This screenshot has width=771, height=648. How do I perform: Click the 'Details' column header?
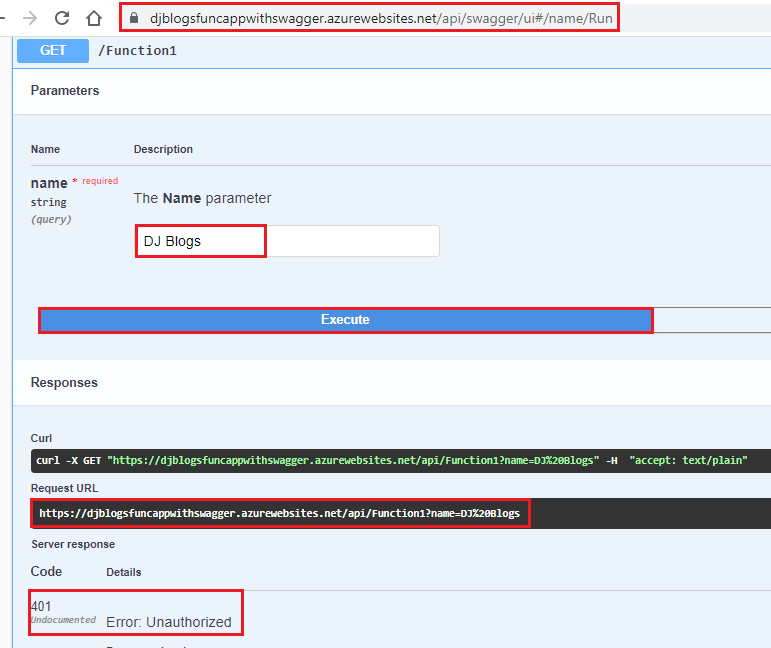[123, 572]
